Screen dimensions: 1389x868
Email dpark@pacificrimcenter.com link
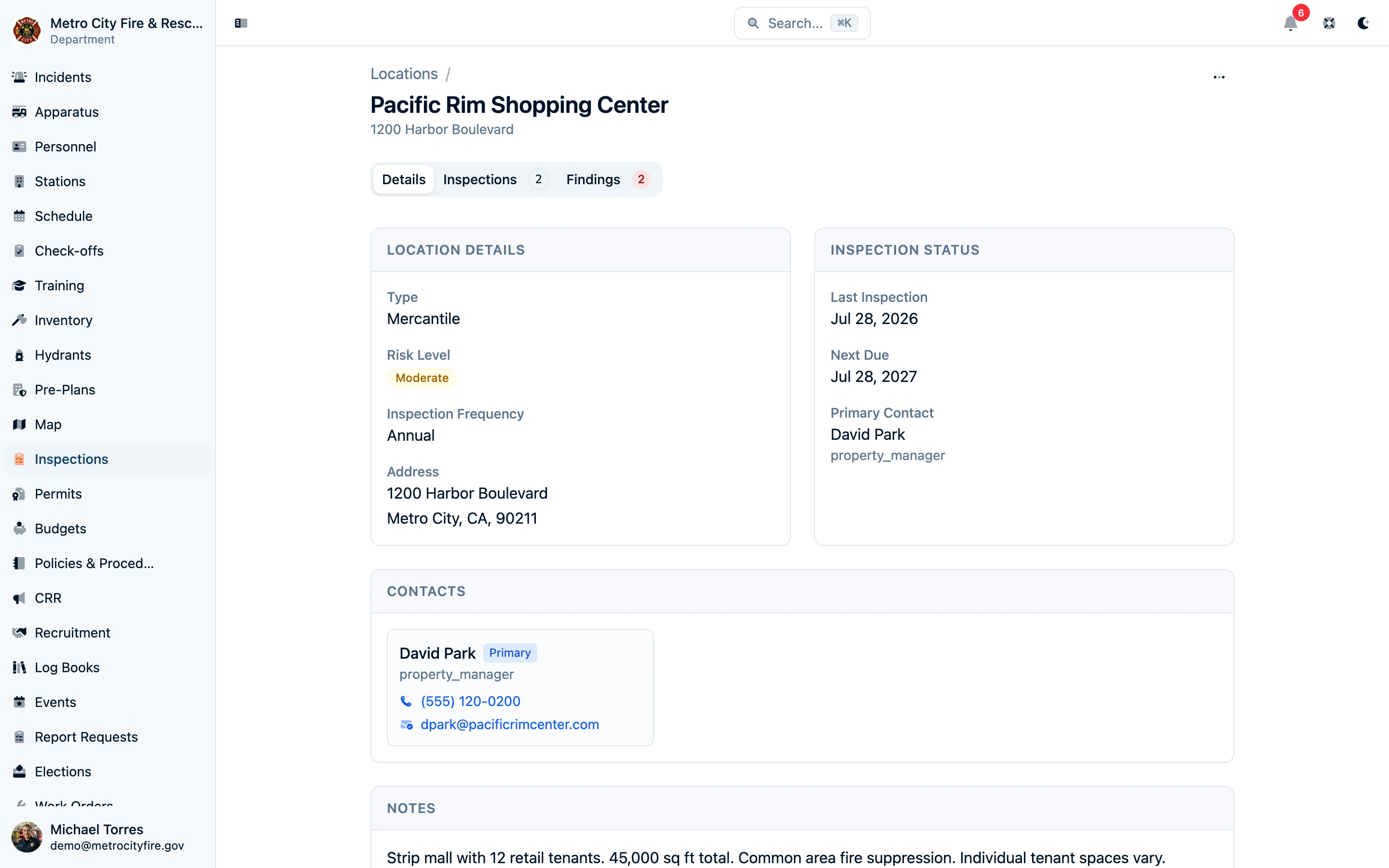[x=510, y=724]
